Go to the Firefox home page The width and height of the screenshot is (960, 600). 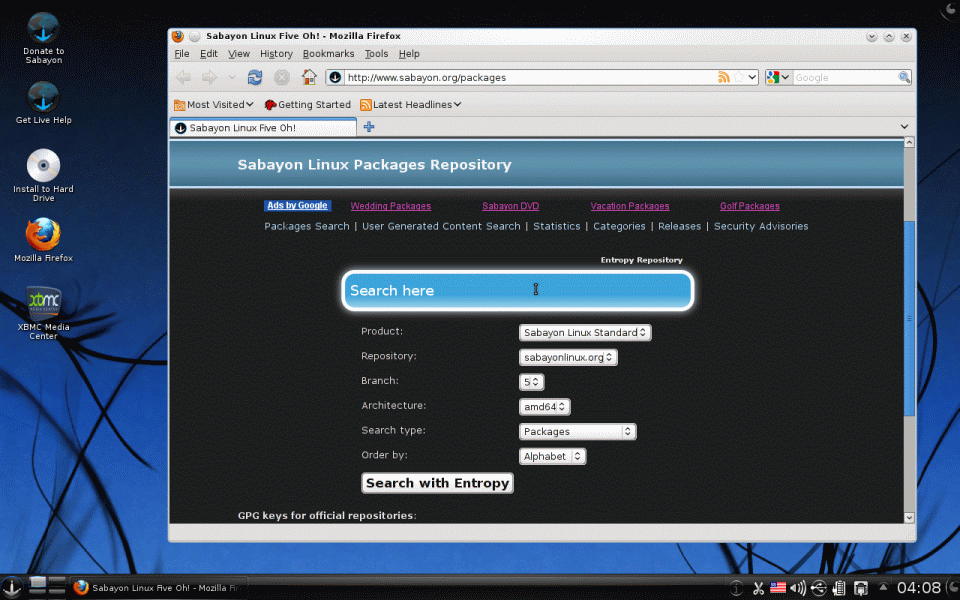point(309,77)
